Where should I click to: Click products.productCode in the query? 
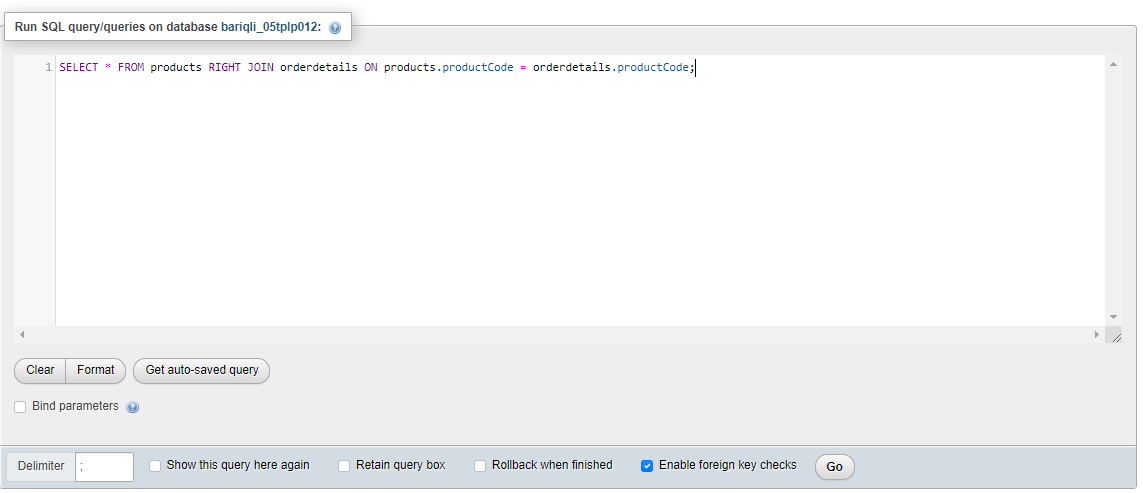[449, 67]
